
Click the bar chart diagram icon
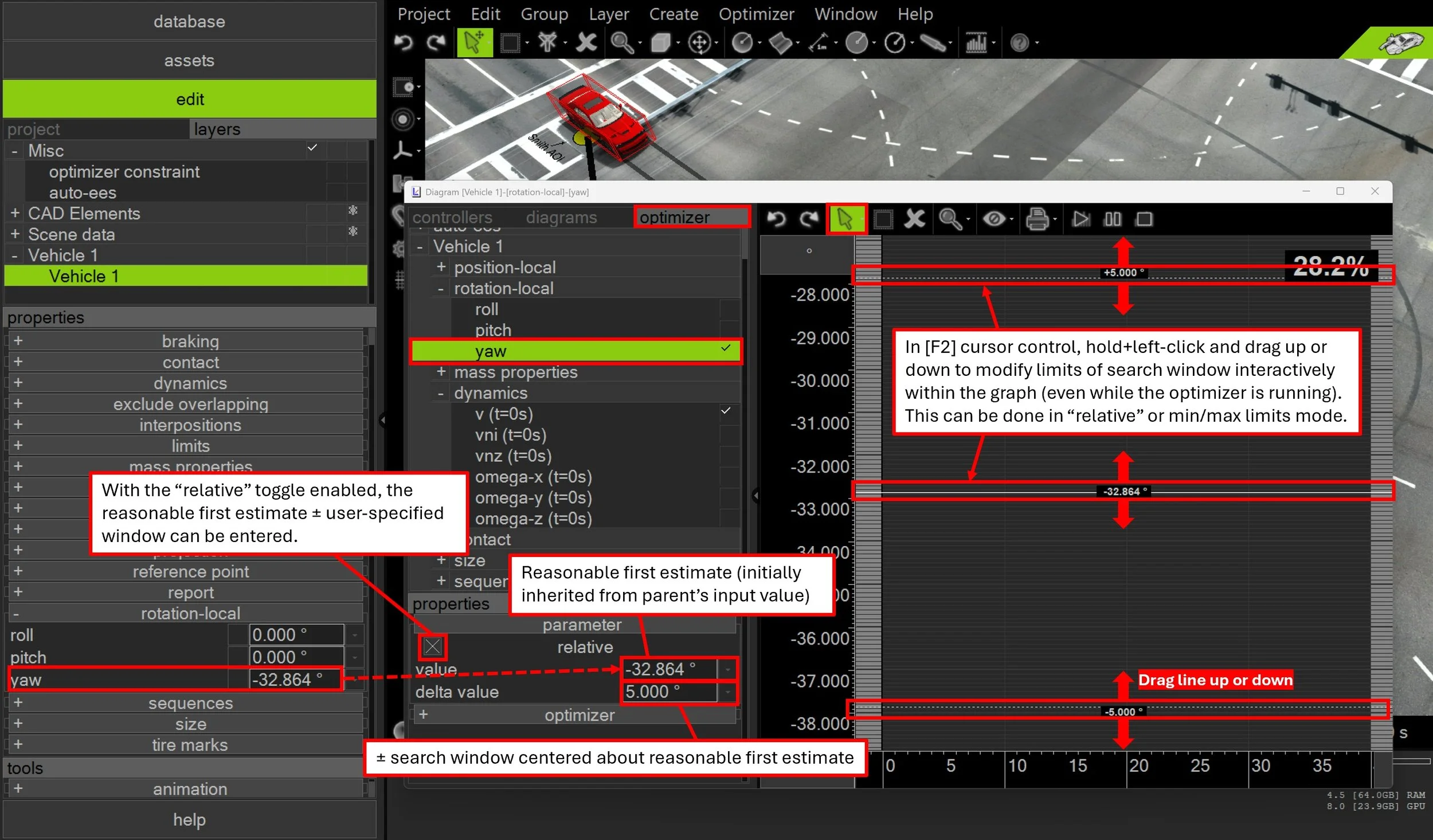coord(976,42)
